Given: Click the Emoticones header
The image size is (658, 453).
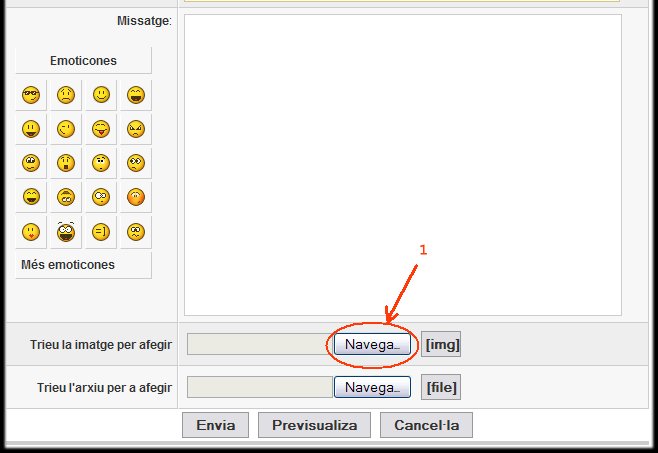Looking at the screenshot, I should click(84, 60).
